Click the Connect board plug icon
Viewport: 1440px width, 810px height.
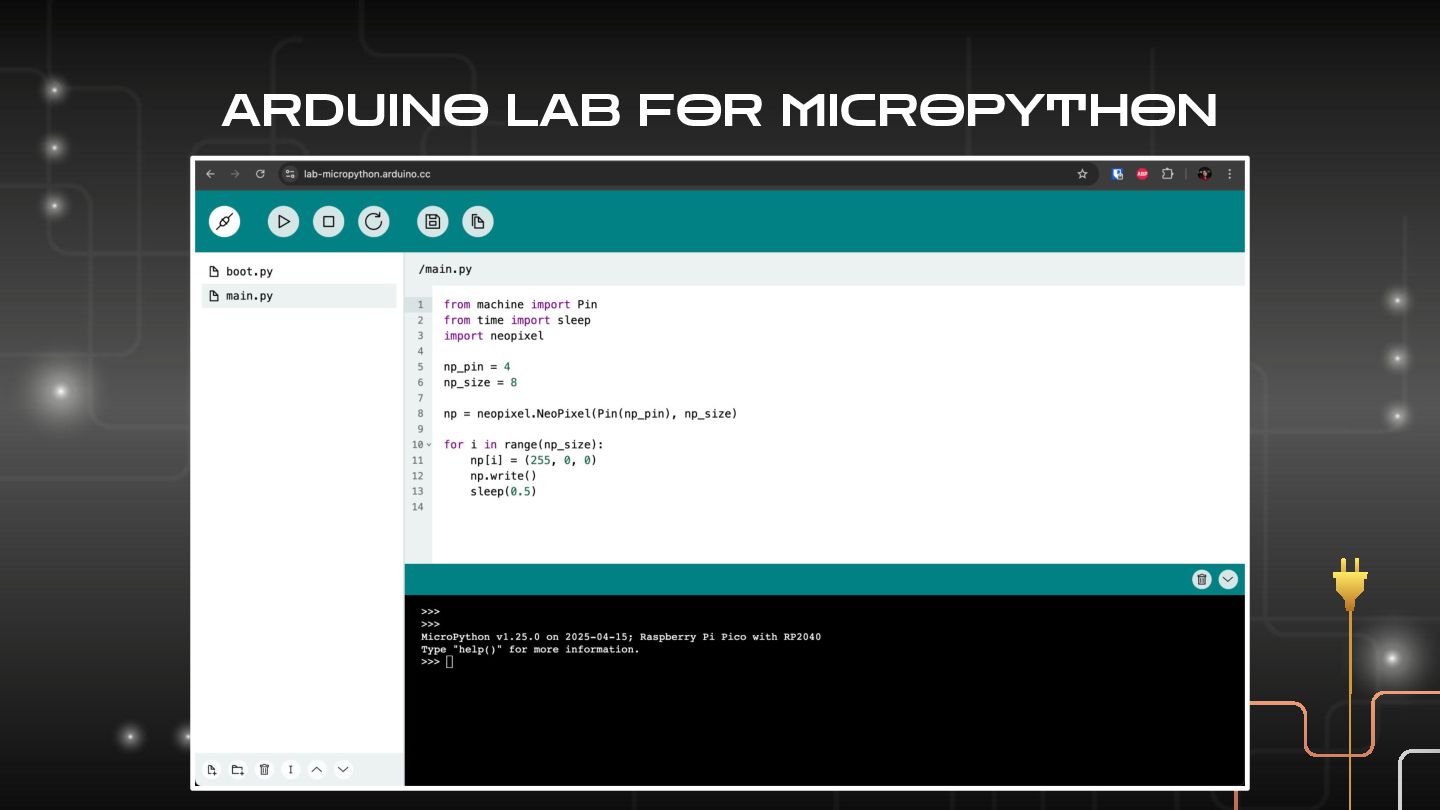tap(225, 222)
